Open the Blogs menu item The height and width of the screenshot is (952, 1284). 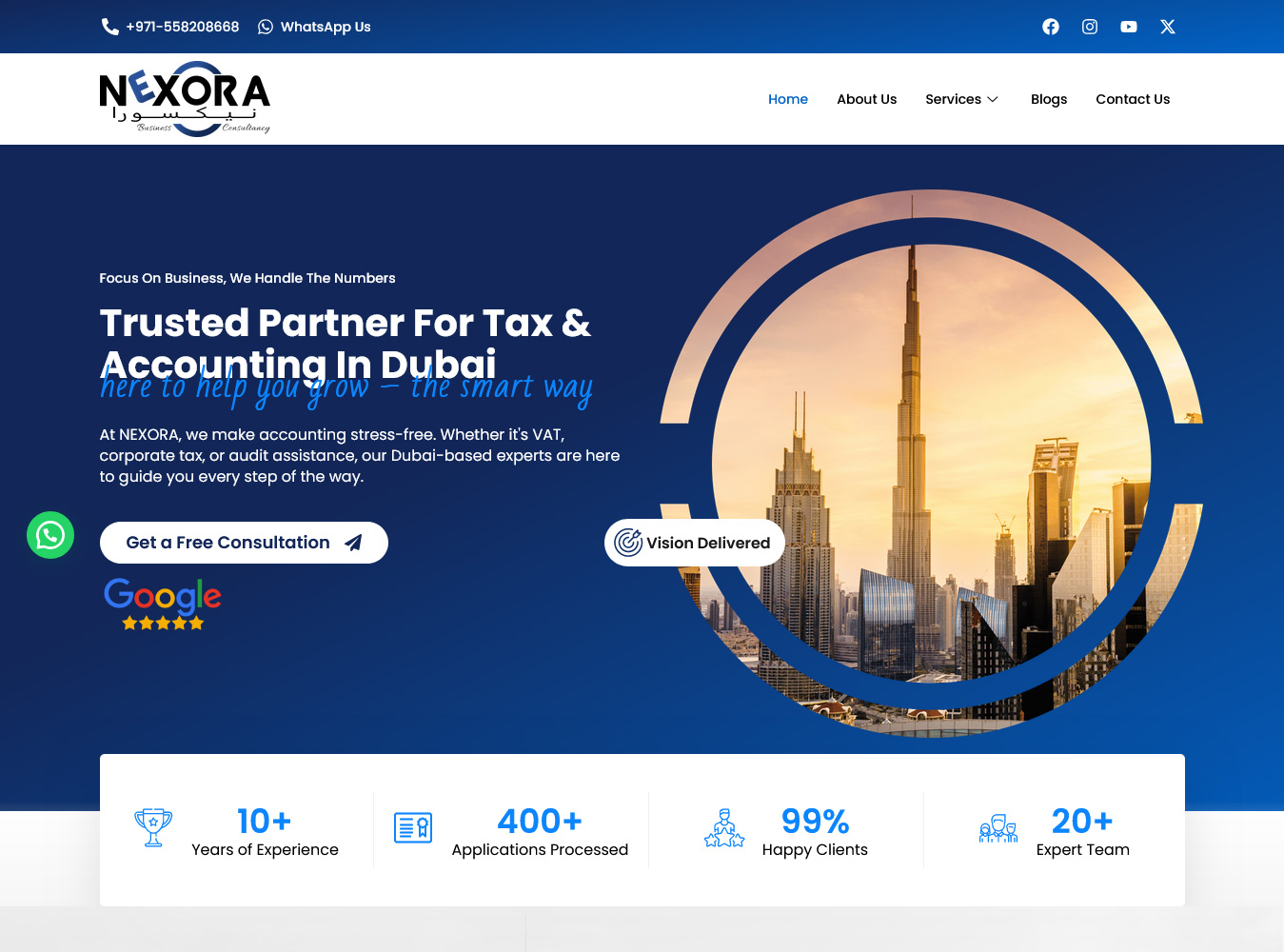click(1049, 99)
